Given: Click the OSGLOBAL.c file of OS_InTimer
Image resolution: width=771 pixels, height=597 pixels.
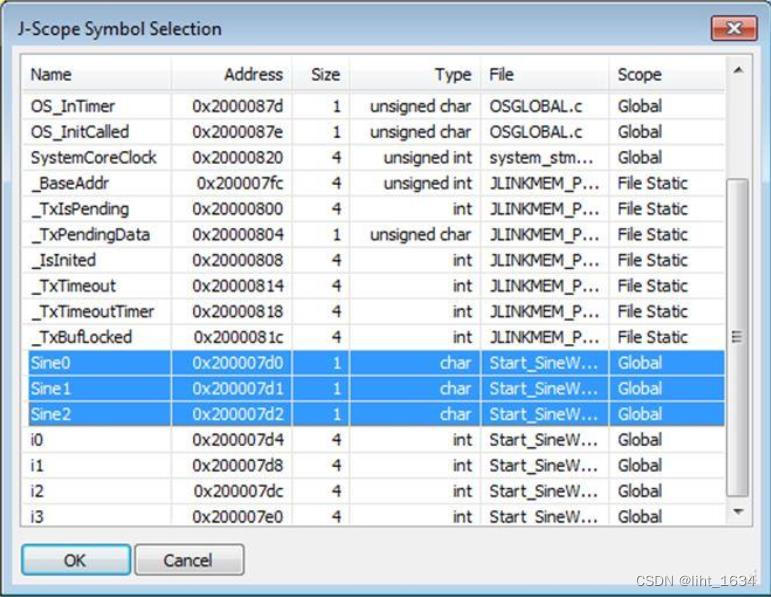Looking at the screenshot, I should coord(535,106).
